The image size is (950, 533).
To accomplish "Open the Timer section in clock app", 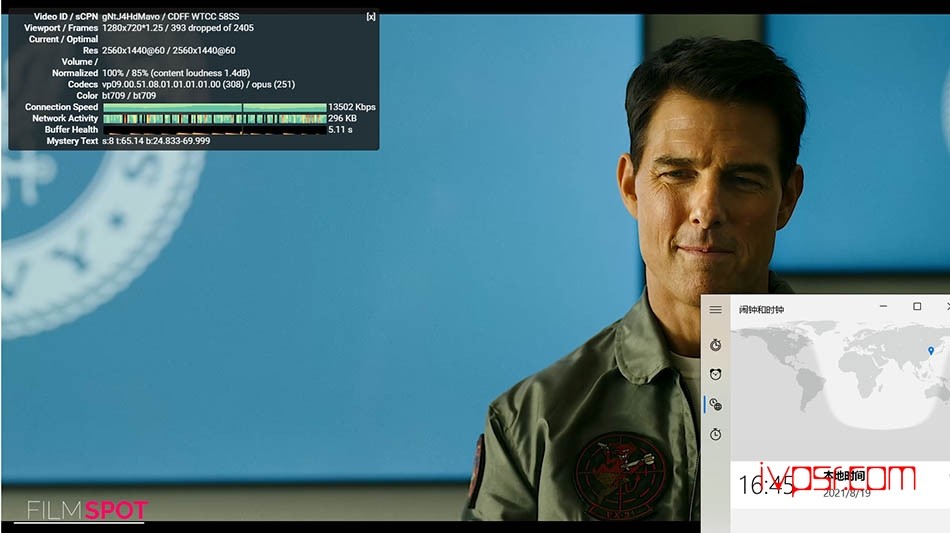I will click(716, 345).
